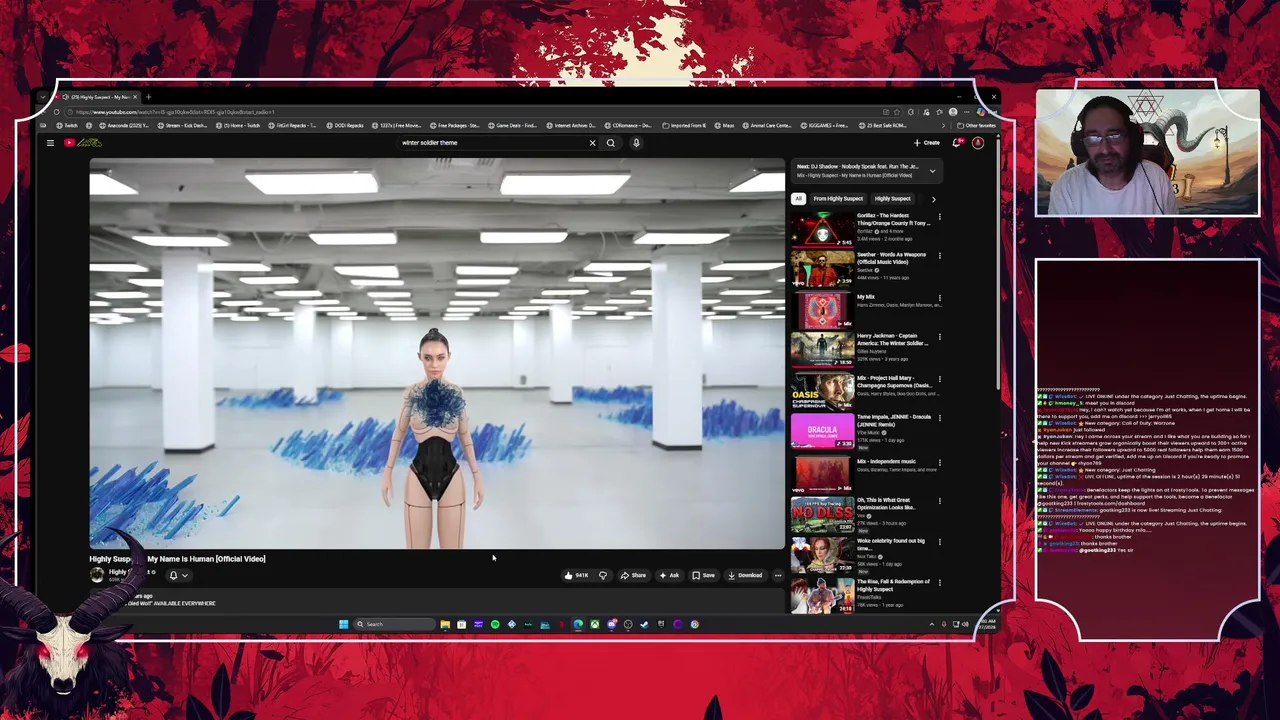This screenshot has height=720, width=1280.
Task: Open YouTube notifications bell at top right
Action: pos(958,143)
